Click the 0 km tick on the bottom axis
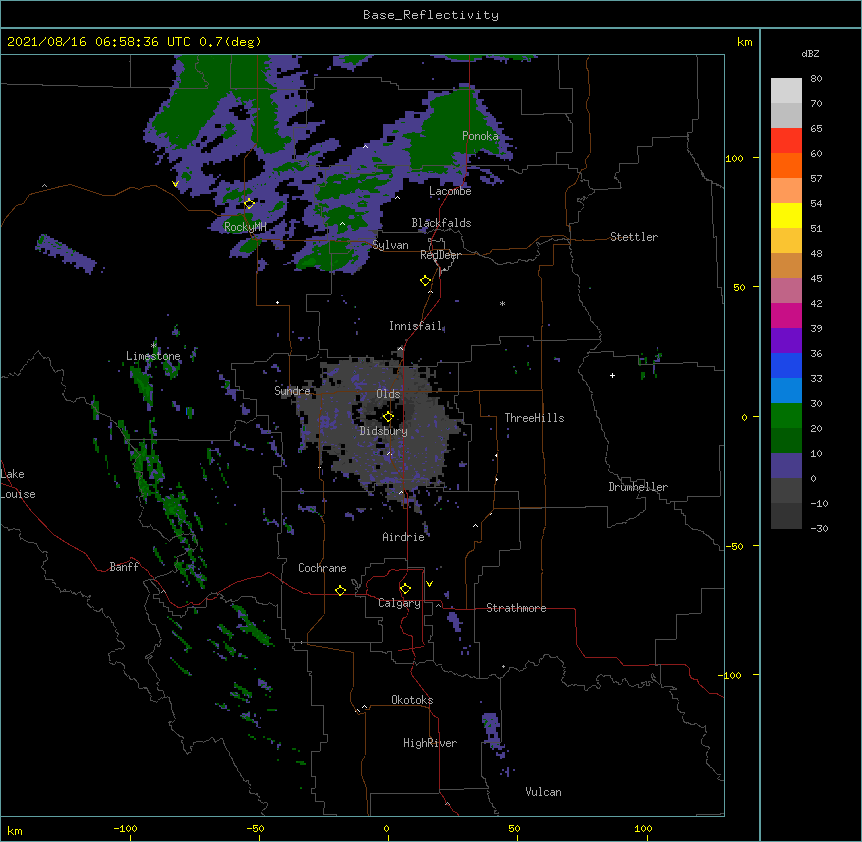Viewport: 862px width, 842px height. point(386,829)
